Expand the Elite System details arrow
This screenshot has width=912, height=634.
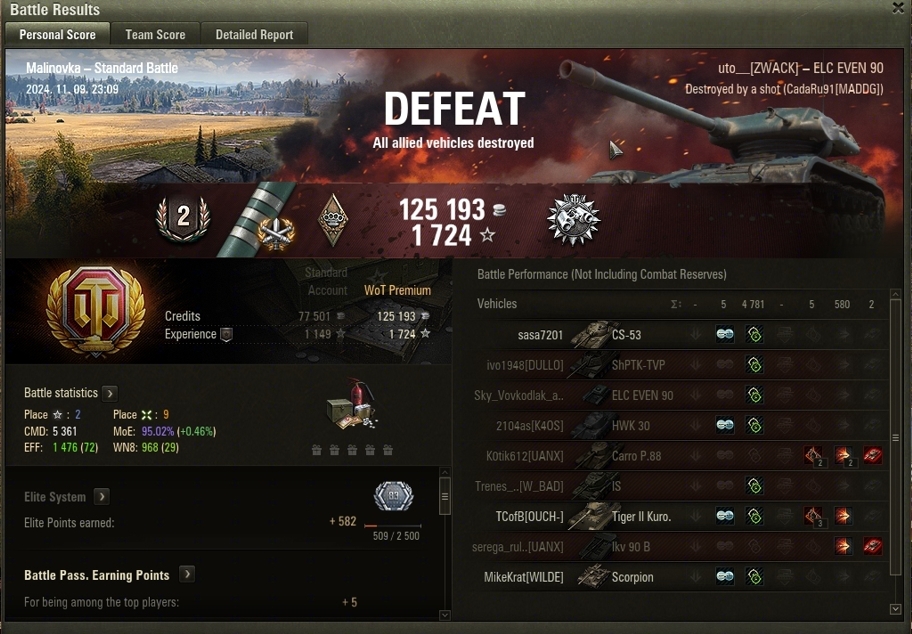tap(102, 497)
